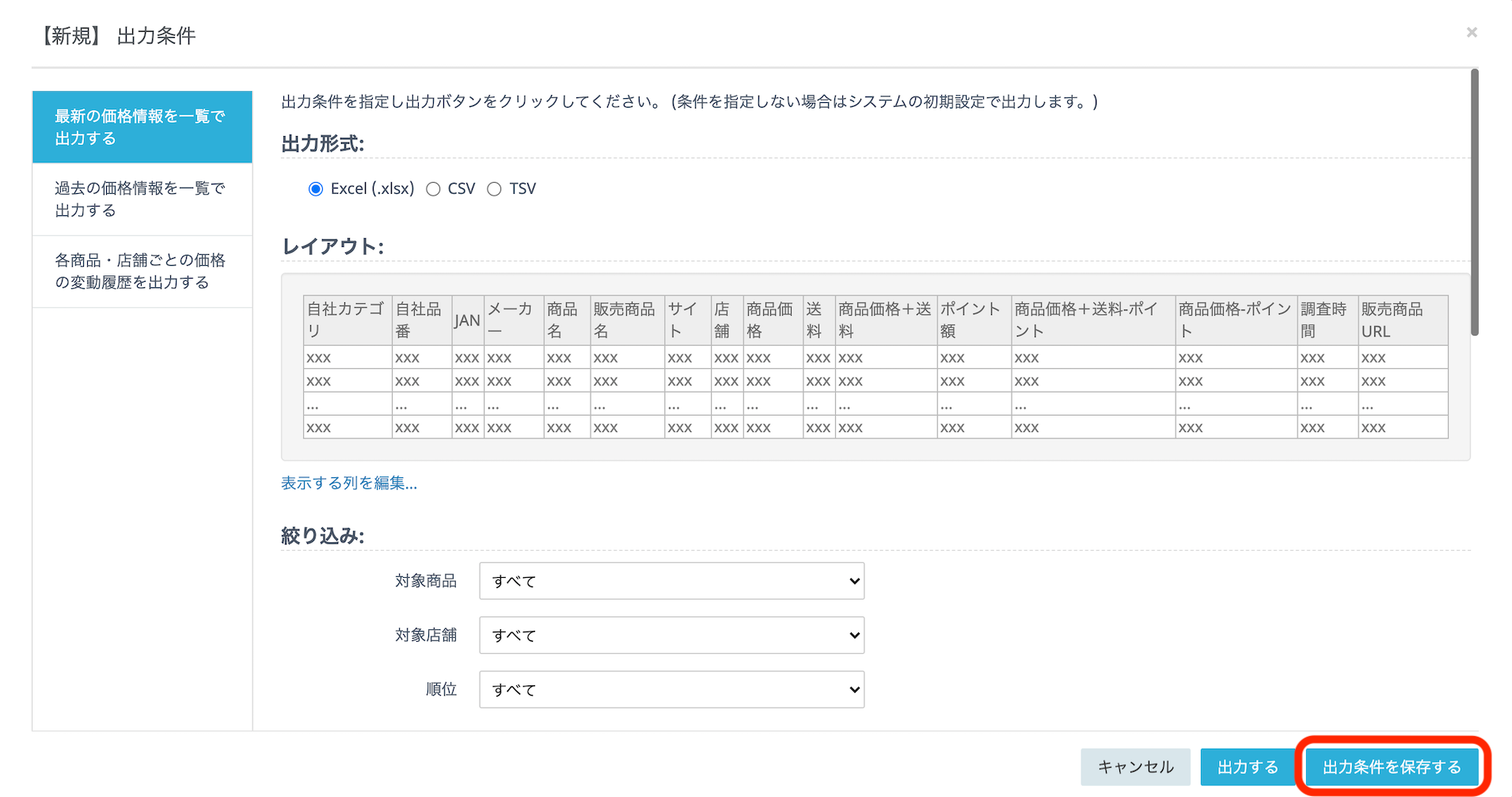Choose CSV output format radio button
Screen dimensions: 1512x797
[433, 189]
